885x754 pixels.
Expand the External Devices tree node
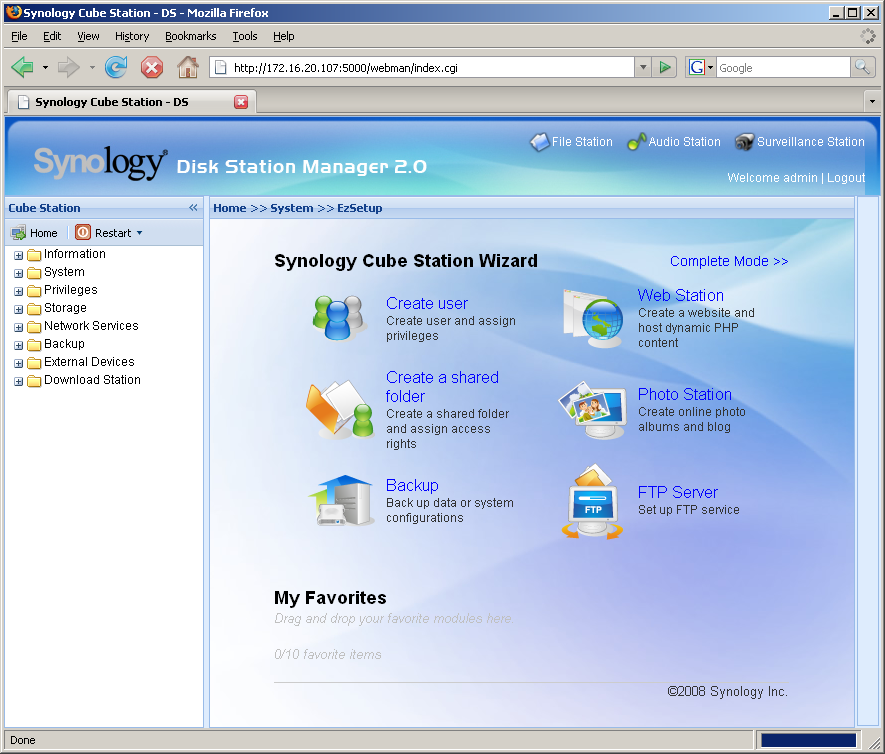coord(19,363)
